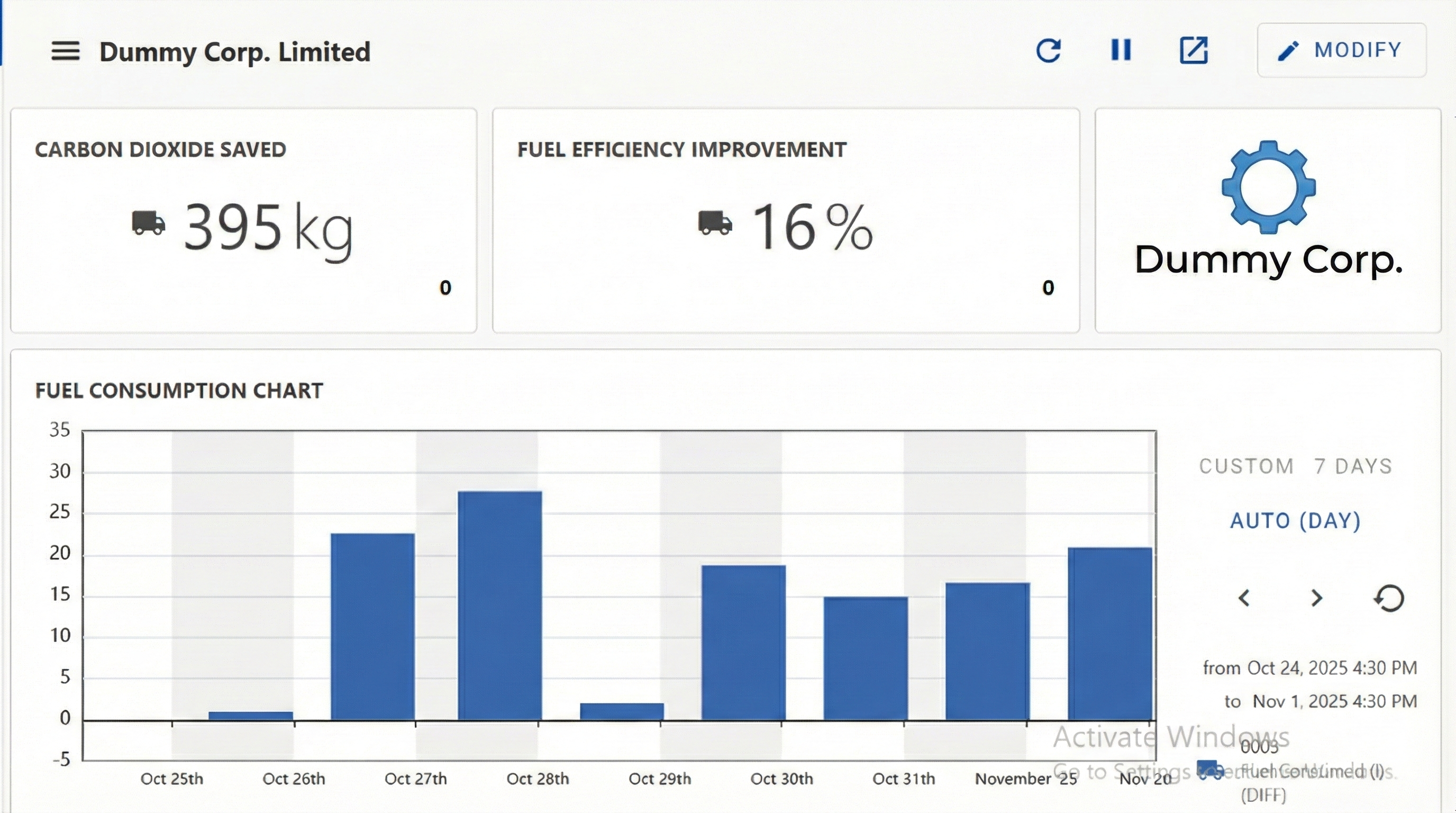Click the tallest bar in fuel chart

[x=499, y=605]
